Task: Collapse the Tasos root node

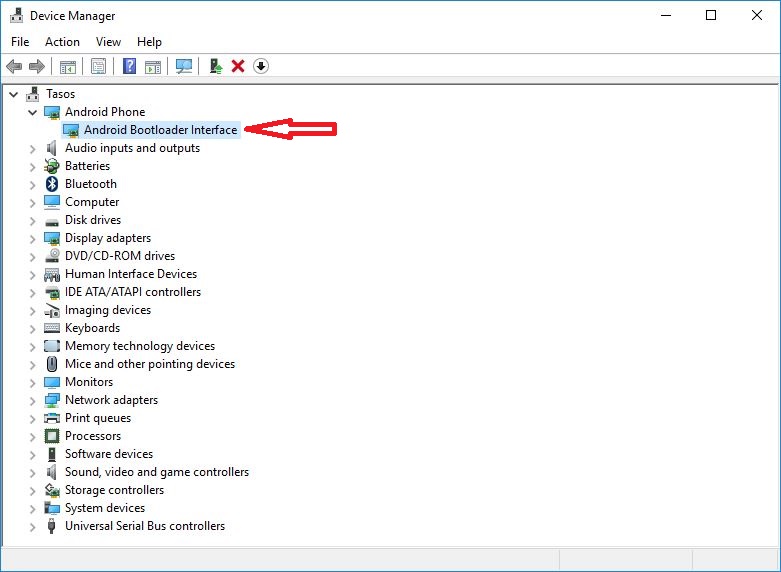Action: click(13, 94)
